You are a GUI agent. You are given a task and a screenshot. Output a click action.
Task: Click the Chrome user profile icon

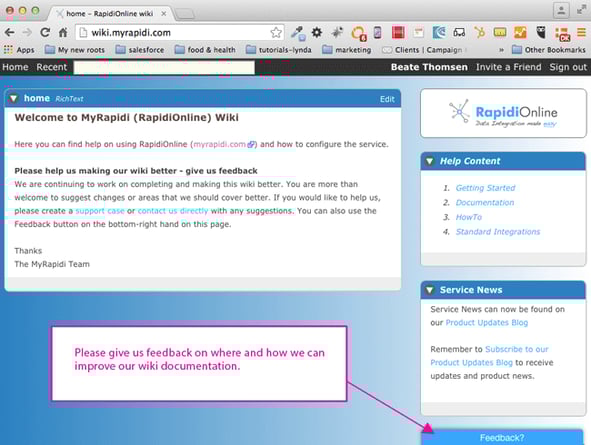[x=561, y=10]
